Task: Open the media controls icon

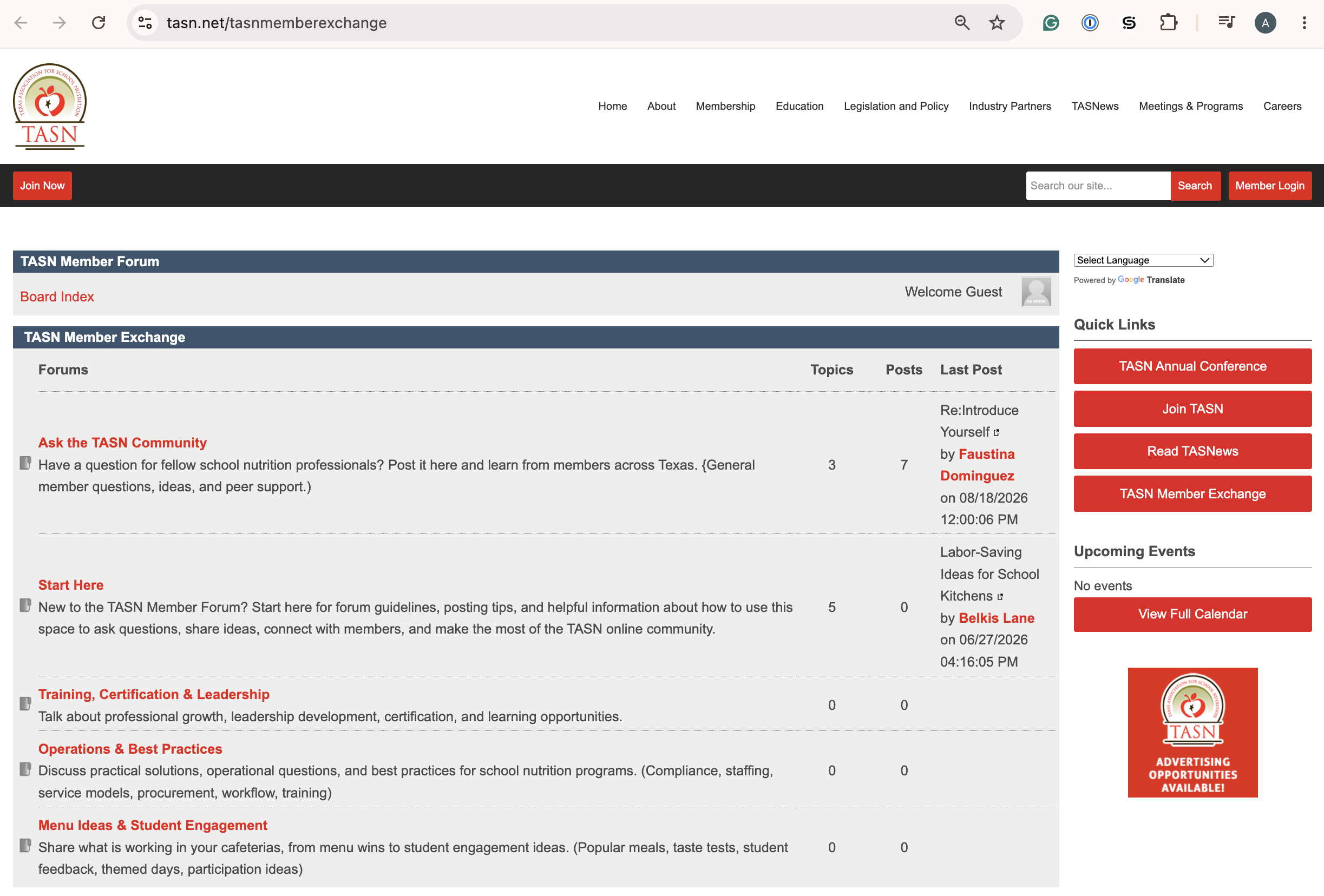Action: pos(1226,23)
